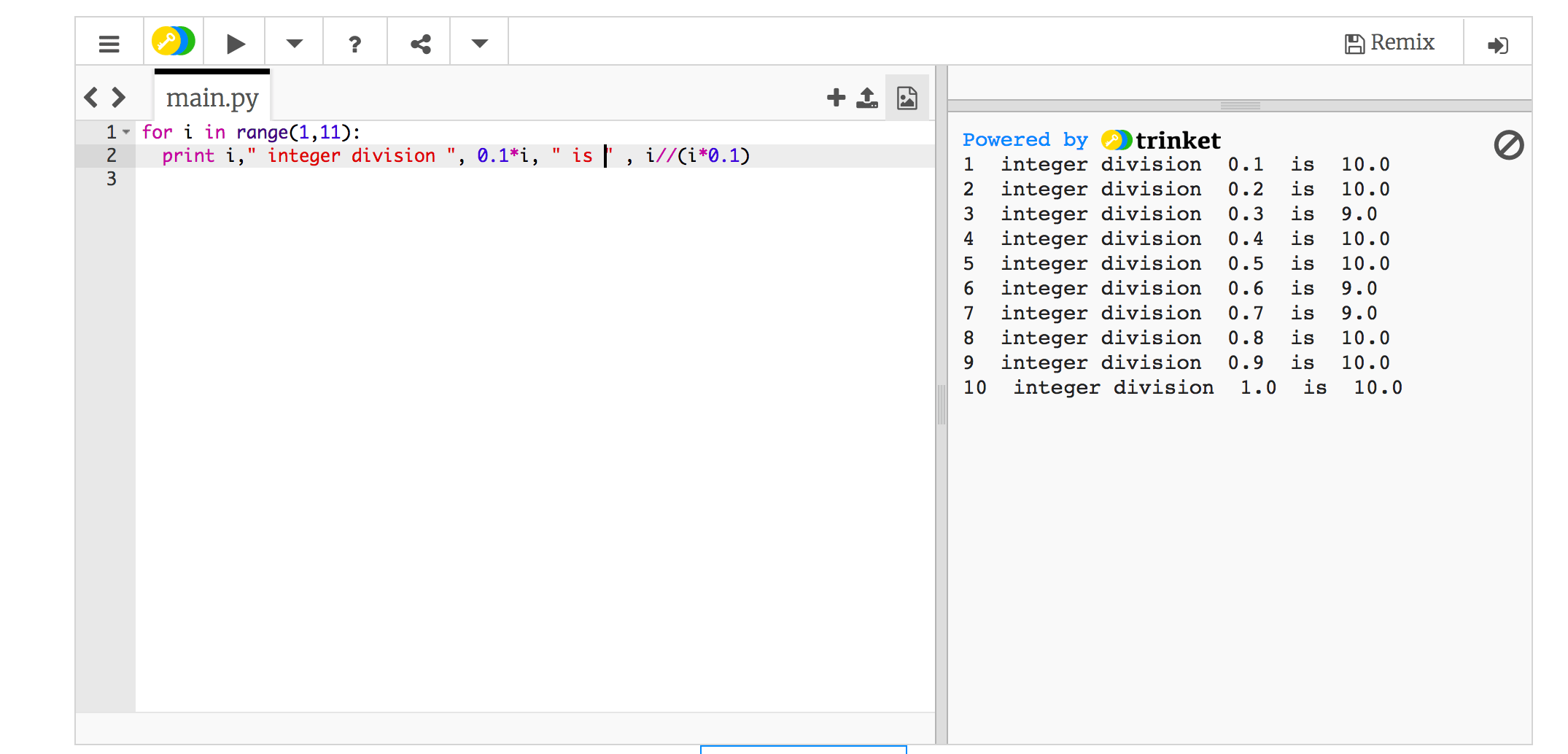Navigate forward with the right chevron
Screen dimensions: 1568x754
(117, 96)
